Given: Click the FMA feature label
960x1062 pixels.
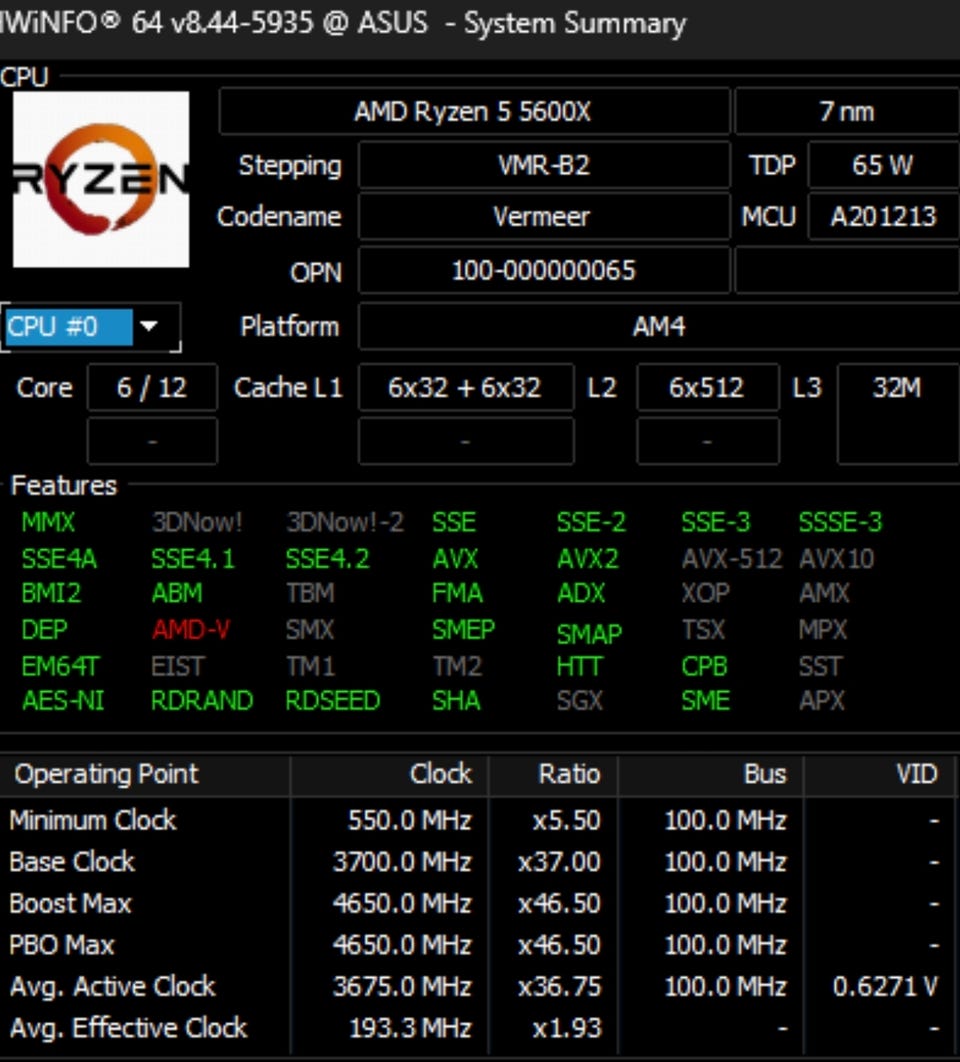Looking at the screenshot, I should point(457,593).
